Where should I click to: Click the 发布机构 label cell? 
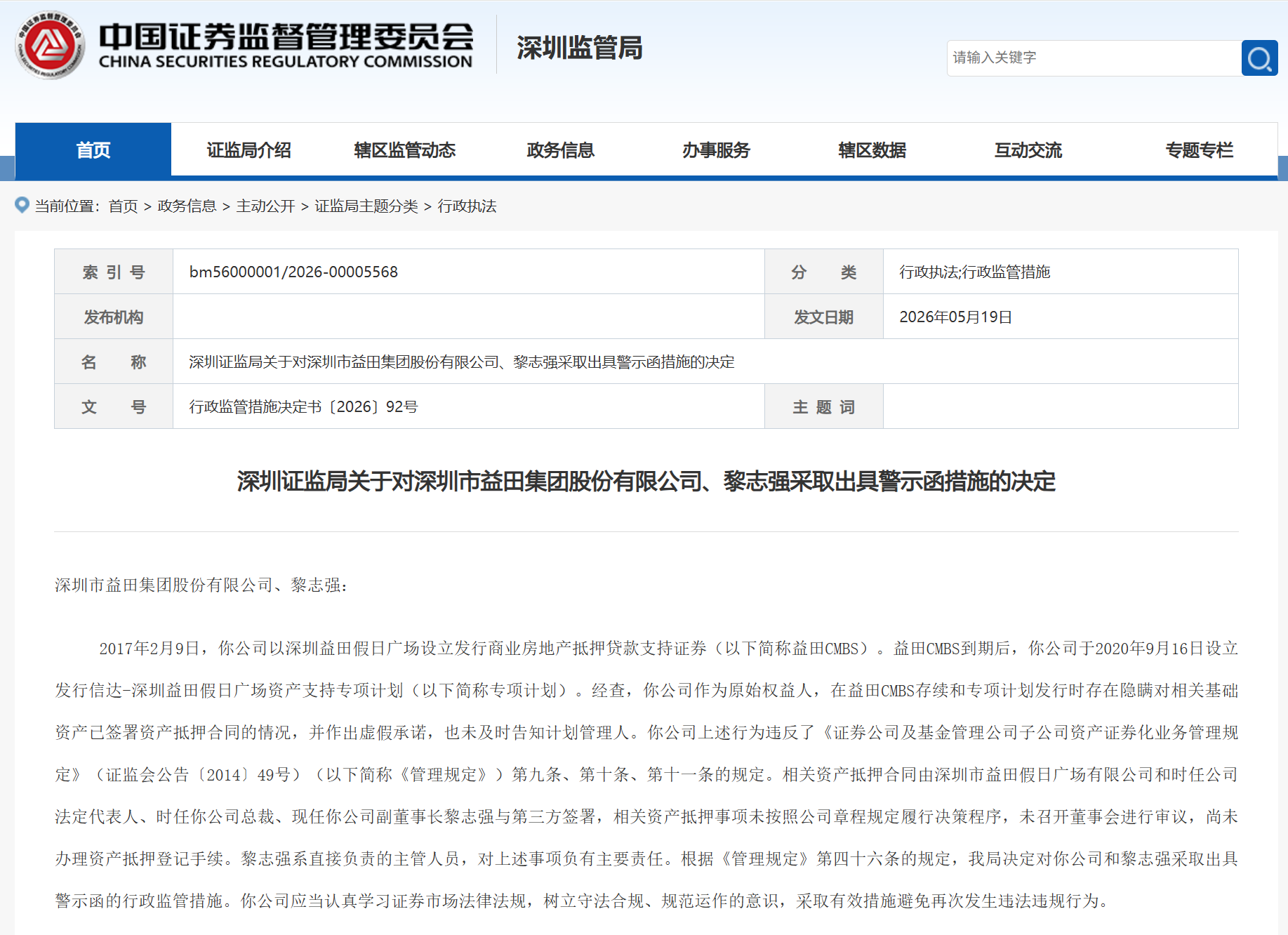[x=114, y=317]
